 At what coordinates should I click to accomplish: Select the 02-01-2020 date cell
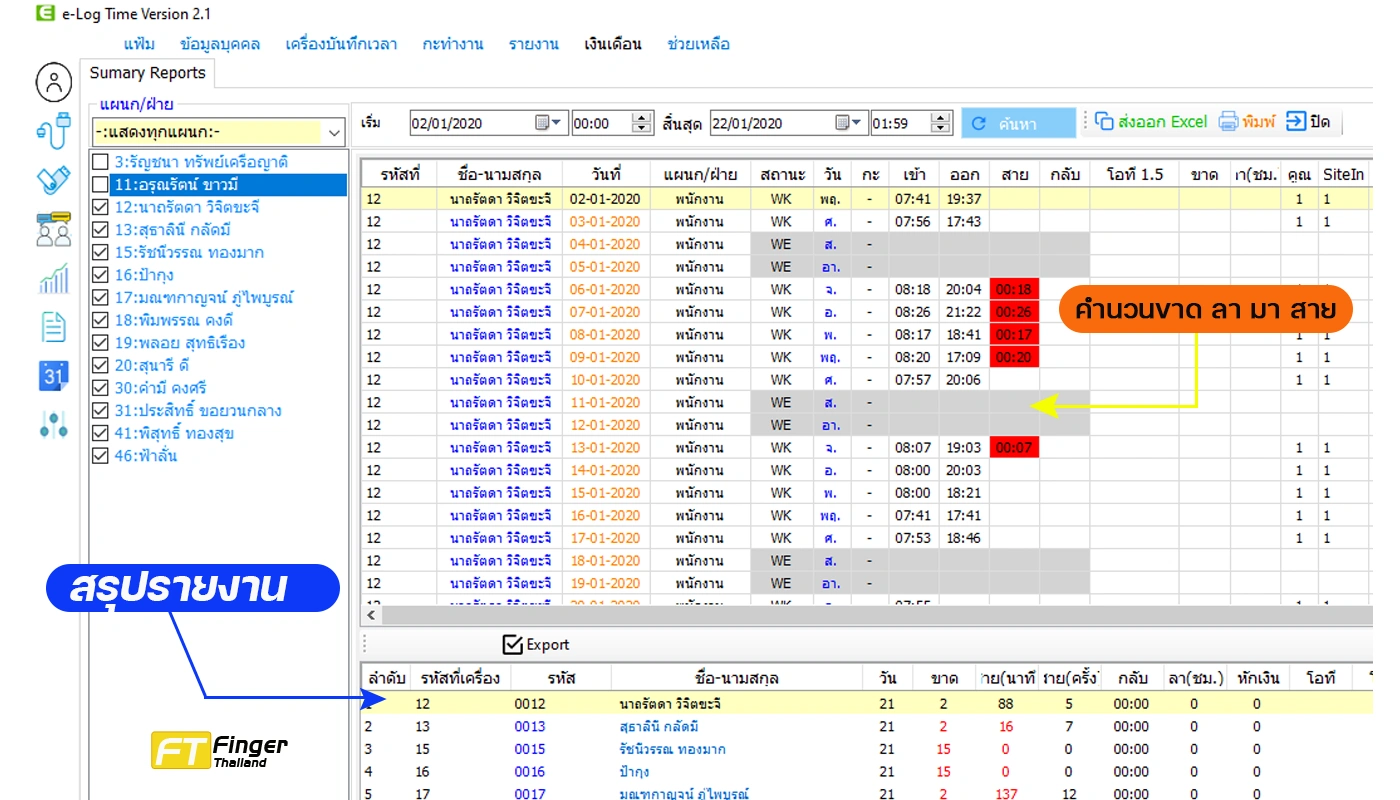coord(605,199)
